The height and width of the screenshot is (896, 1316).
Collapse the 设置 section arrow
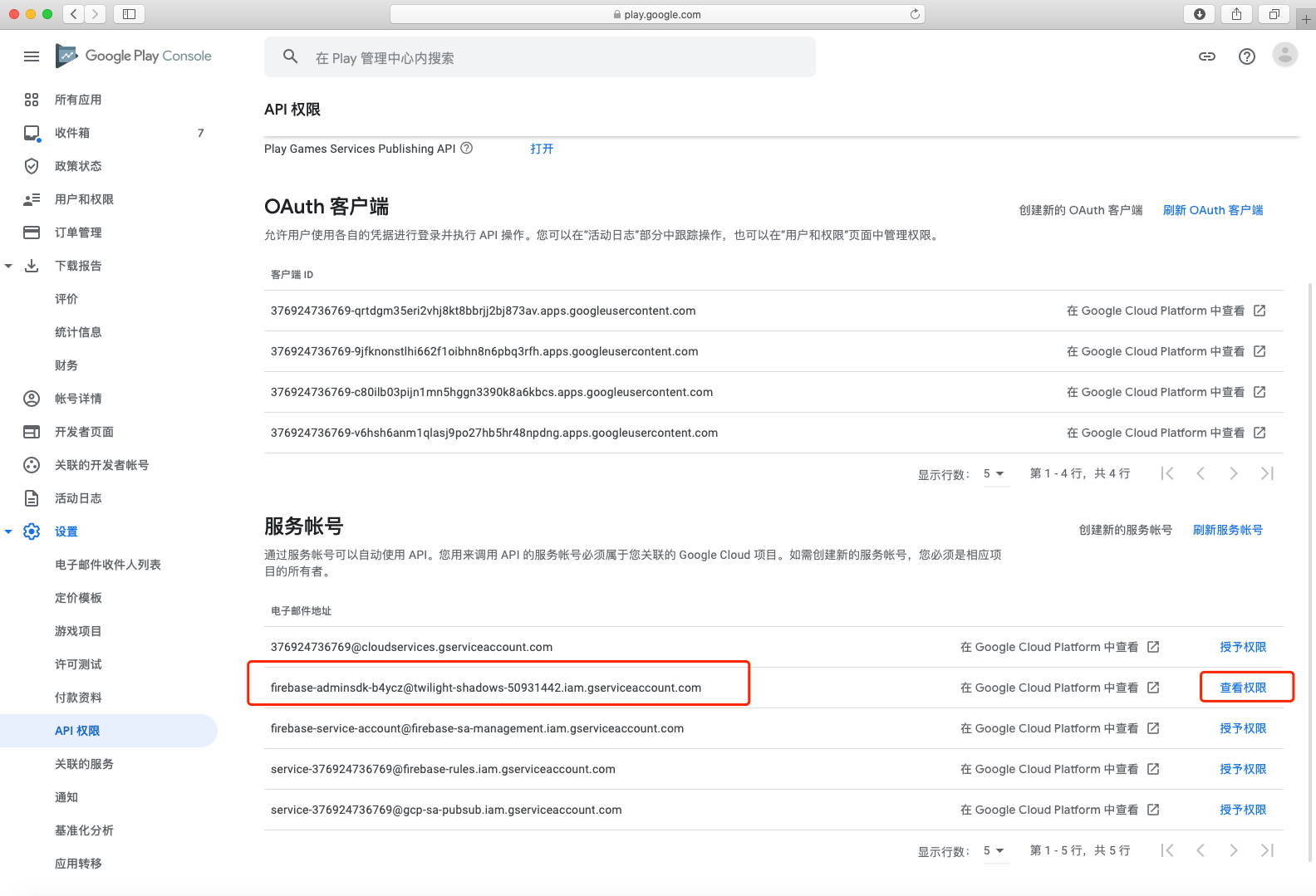[8, 531]
